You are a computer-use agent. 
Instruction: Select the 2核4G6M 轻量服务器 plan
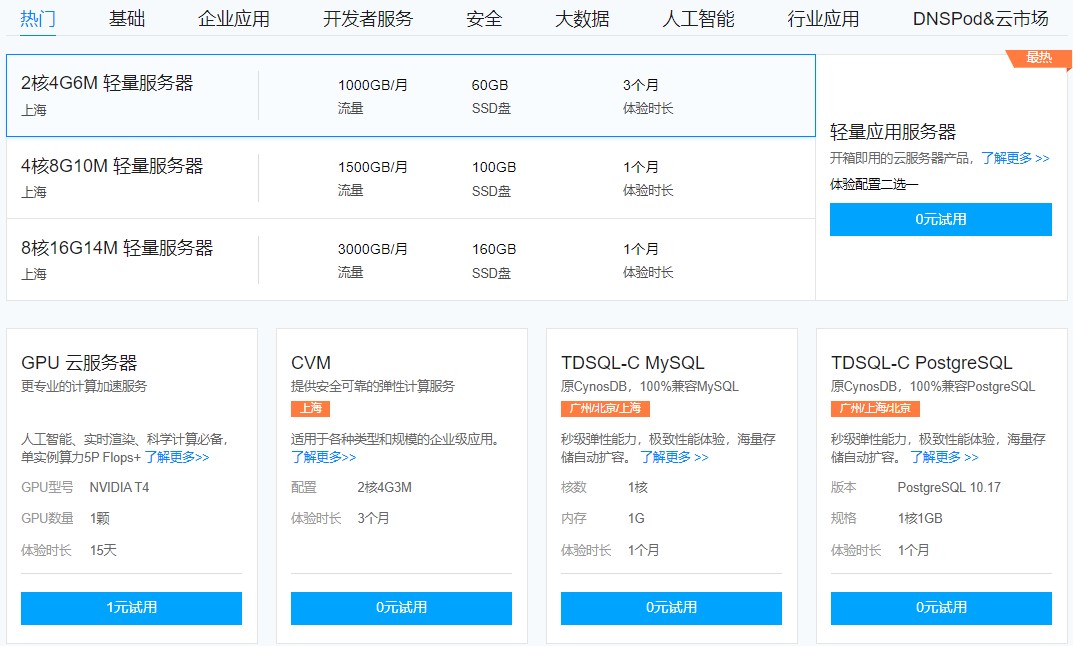410,95
